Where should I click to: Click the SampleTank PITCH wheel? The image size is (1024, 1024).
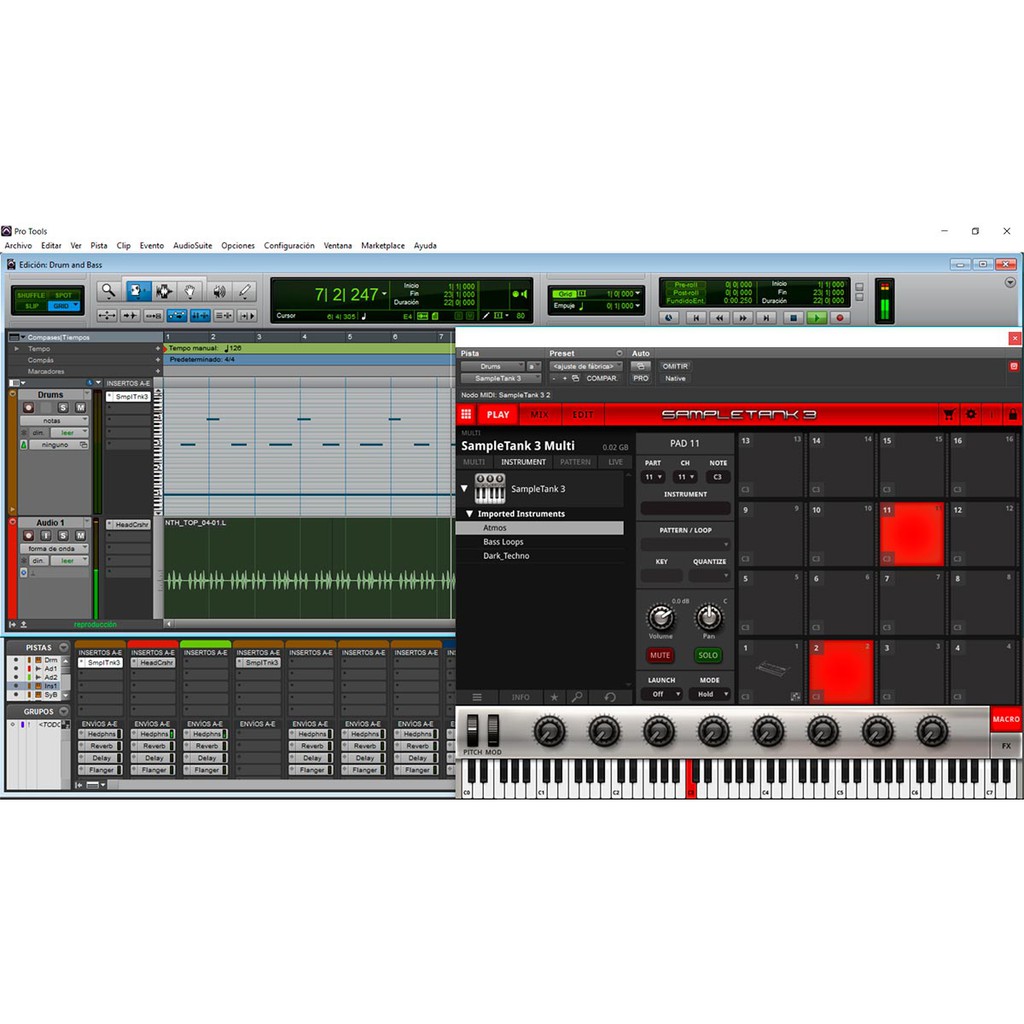point(472,730)
